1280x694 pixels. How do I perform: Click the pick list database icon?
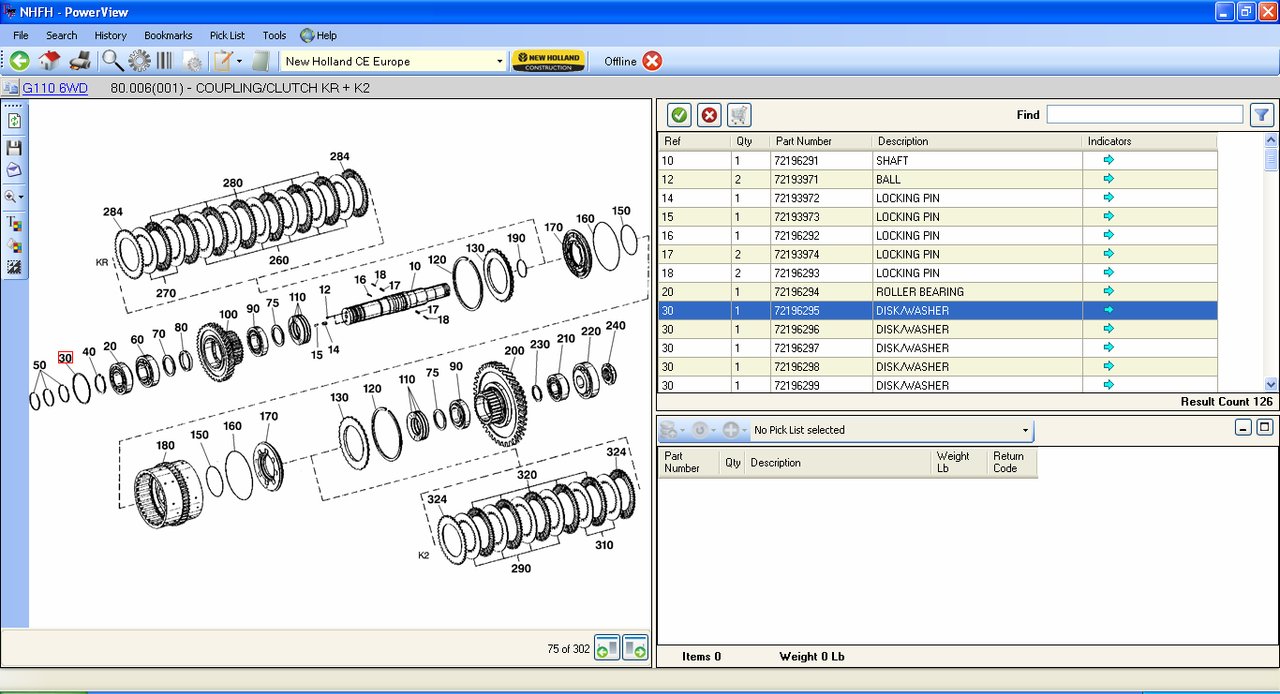tap(669, 430)
